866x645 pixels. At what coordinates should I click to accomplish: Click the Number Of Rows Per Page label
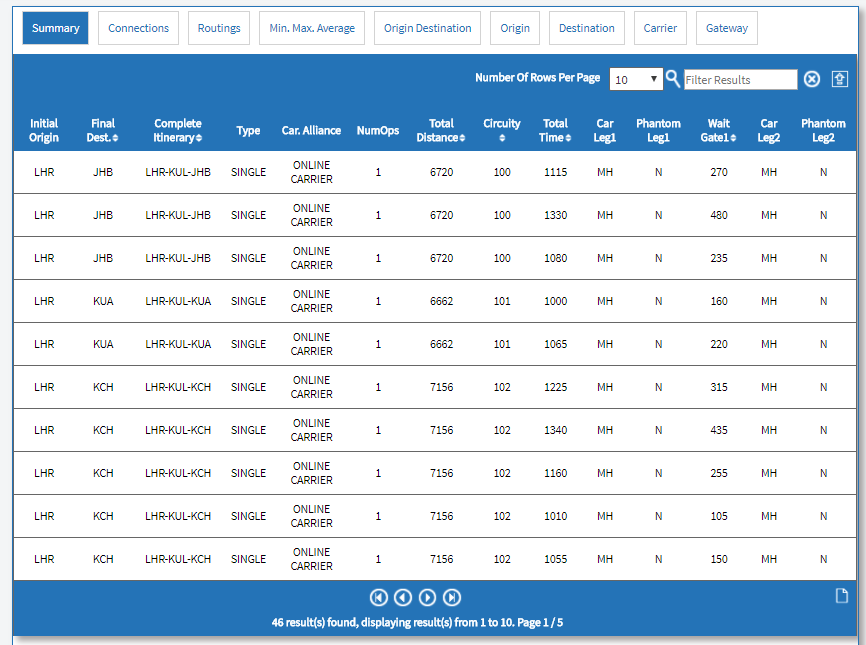click(537, 78)
